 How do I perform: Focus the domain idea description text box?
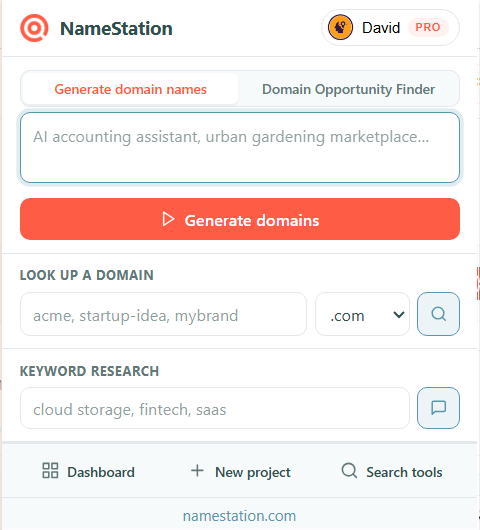tap(240, 148)
